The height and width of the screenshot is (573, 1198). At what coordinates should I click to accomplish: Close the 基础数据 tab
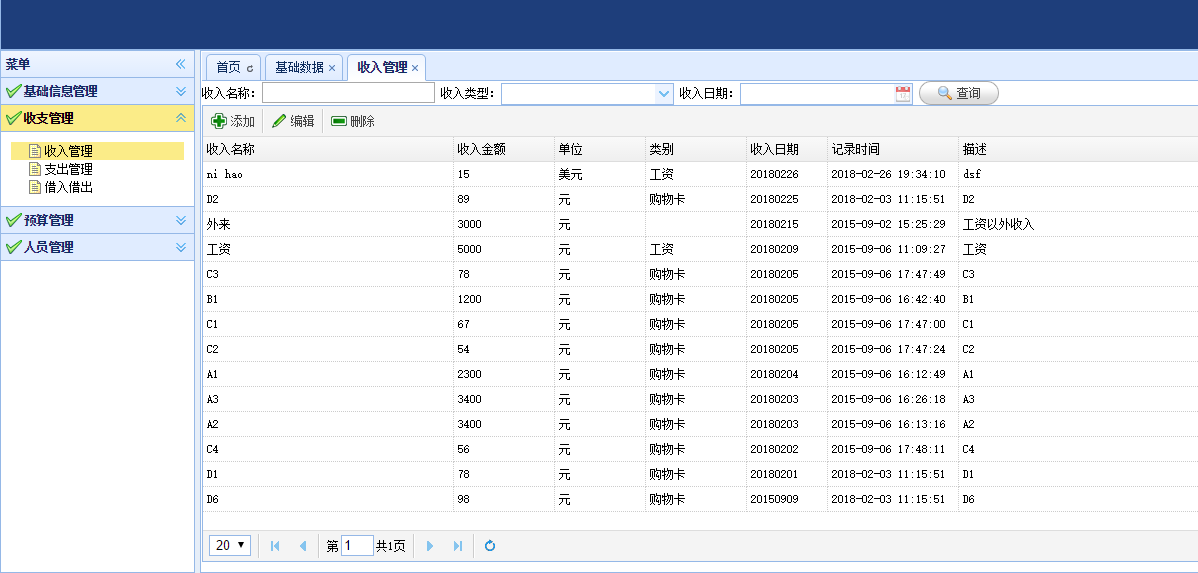pyautogui.click(x=332, y=68)
